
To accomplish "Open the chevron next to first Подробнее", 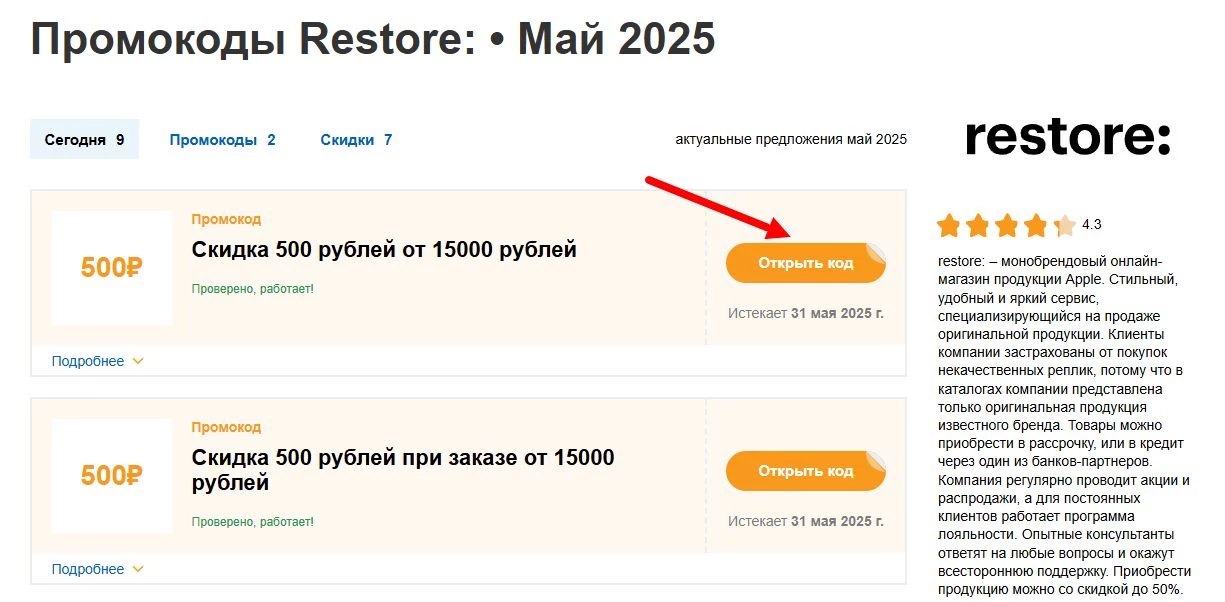I will pyautogui.click(x=136, y=361).
